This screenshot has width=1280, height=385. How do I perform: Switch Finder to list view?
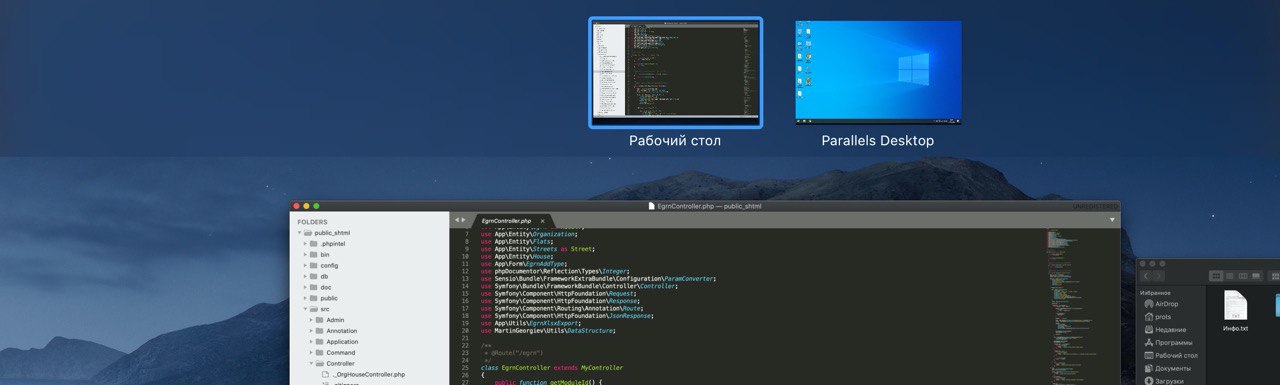click(x=1230, y=275)
